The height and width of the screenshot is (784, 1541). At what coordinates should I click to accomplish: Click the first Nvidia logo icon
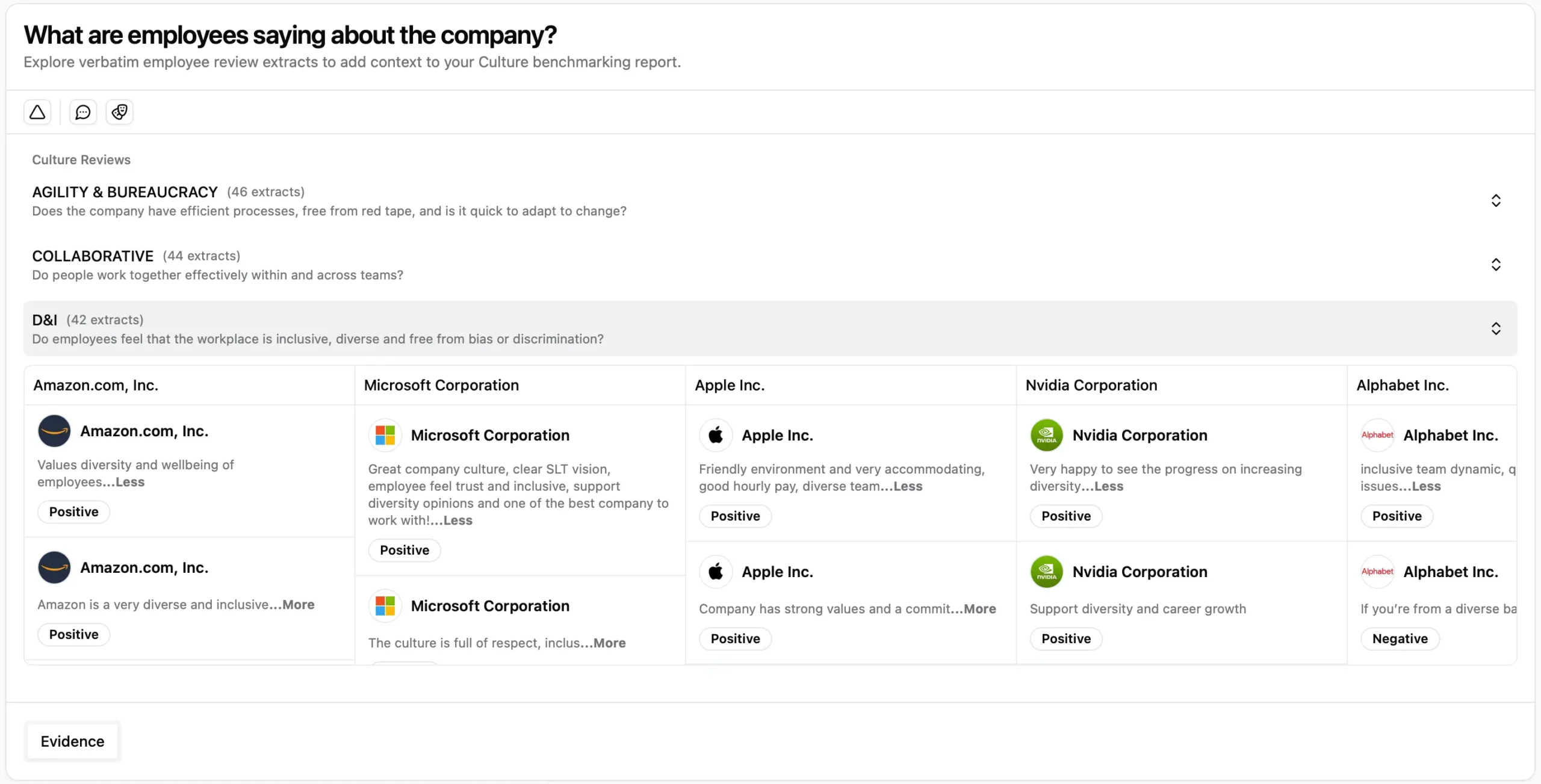point(1047,435)
